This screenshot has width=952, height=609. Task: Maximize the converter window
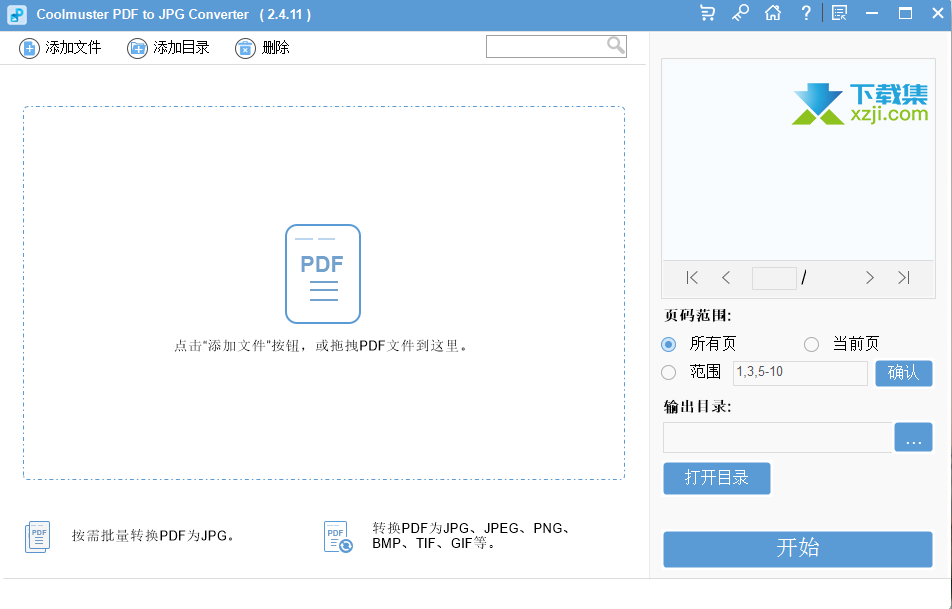905,13
